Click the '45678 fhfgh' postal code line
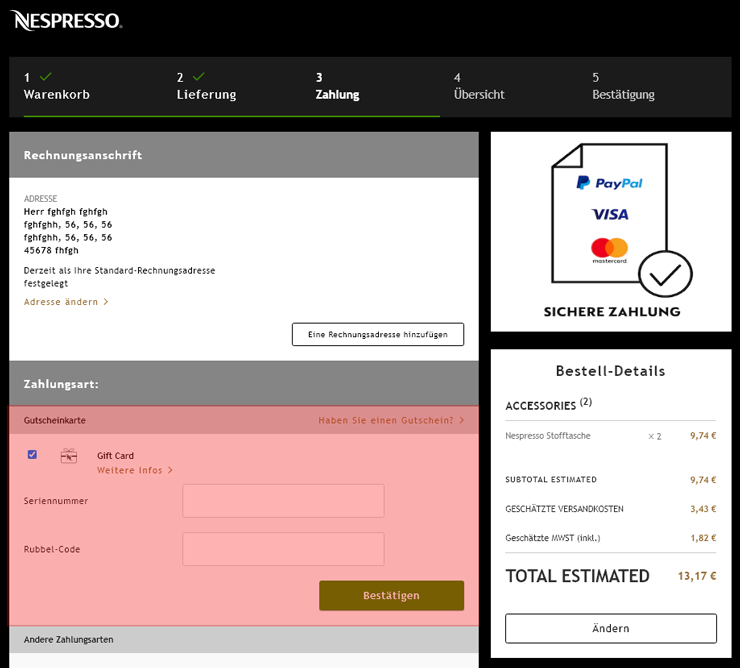The image size is (740, 668). pyautogui.click(x=51, y=250)
